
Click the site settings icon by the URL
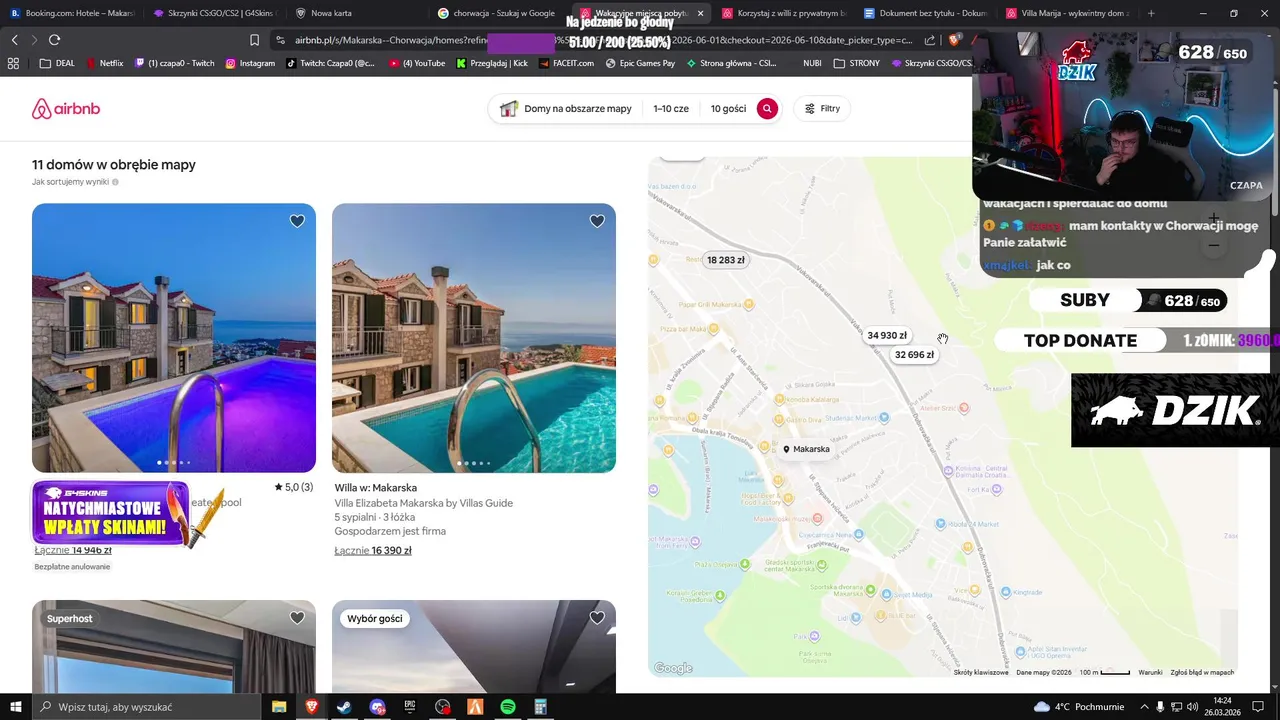point(281,40)
